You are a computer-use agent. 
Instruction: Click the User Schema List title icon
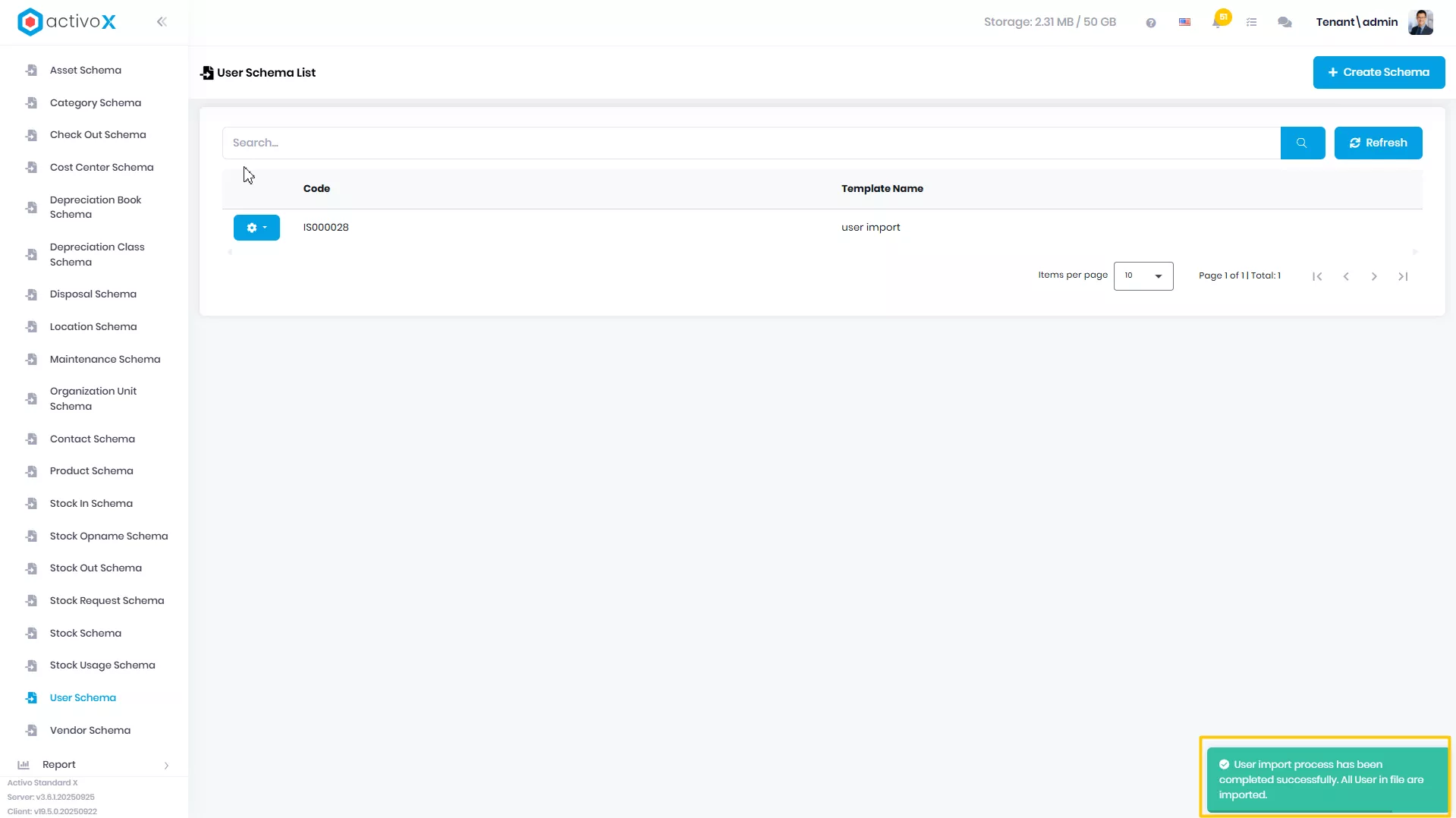pyautogui.click(x=206, y=73)
